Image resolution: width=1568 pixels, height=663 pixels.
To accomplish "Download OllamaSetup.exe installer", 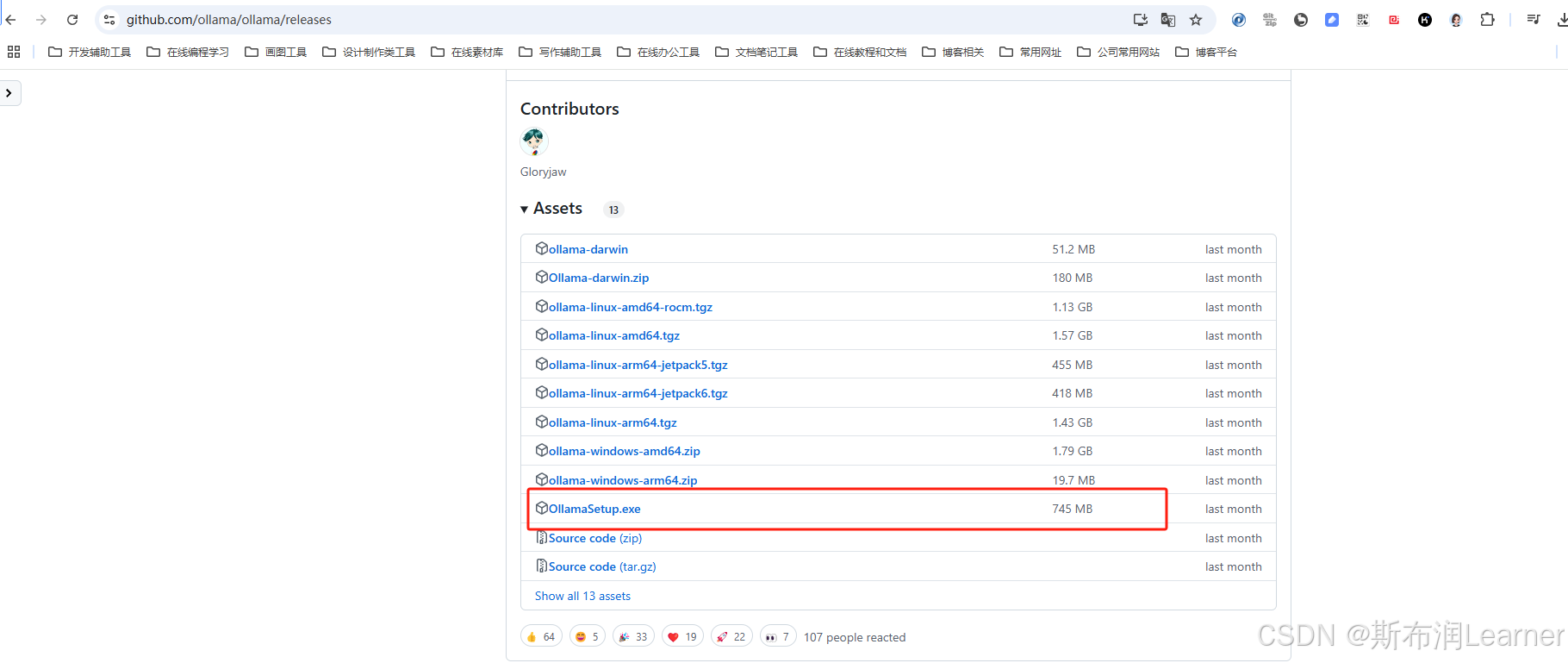I will (x=594, y=509).
